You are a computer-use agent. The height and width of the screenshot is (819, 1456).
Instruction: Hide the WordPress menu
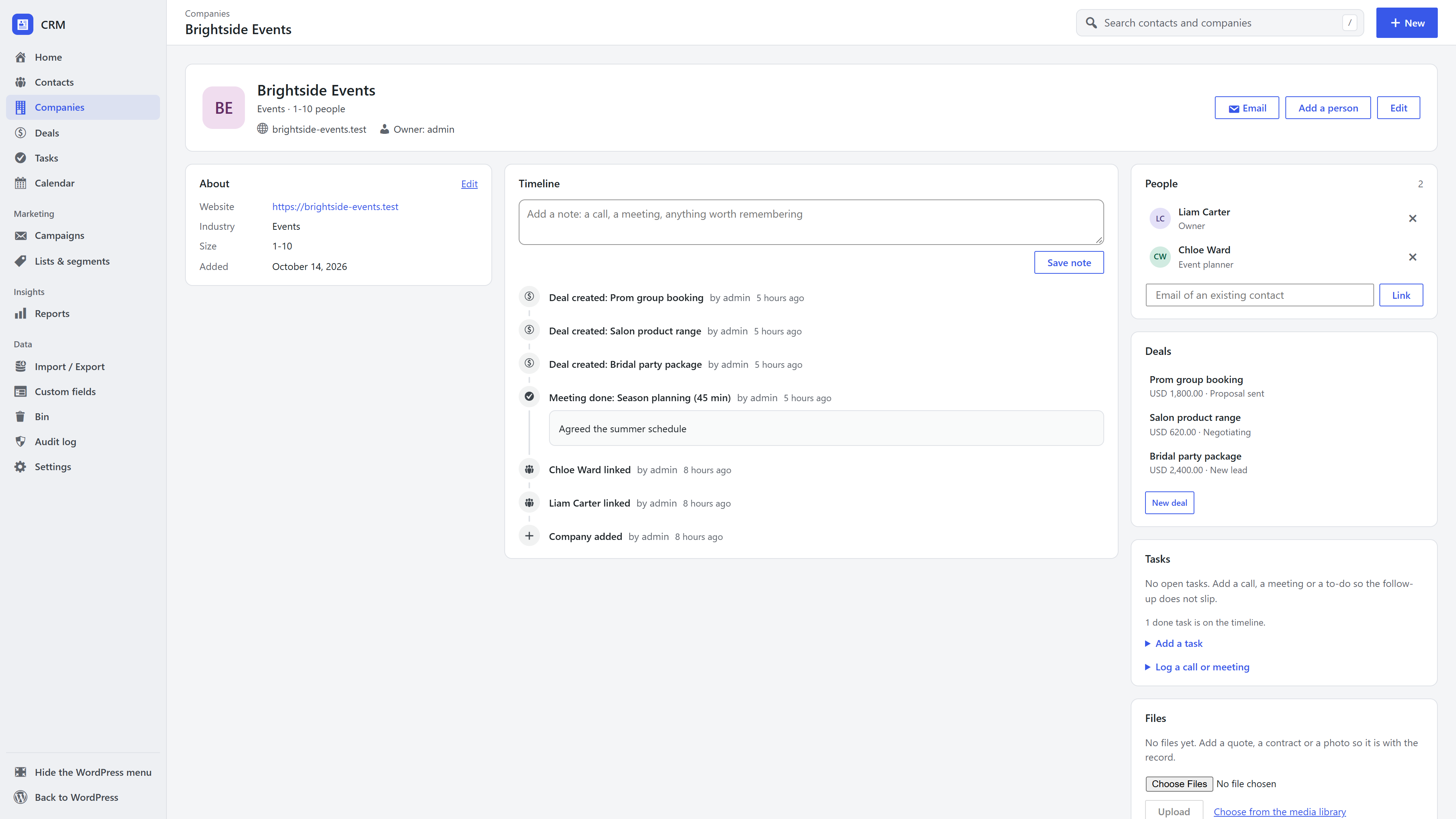pyautogui.click(x=83, y=772)
